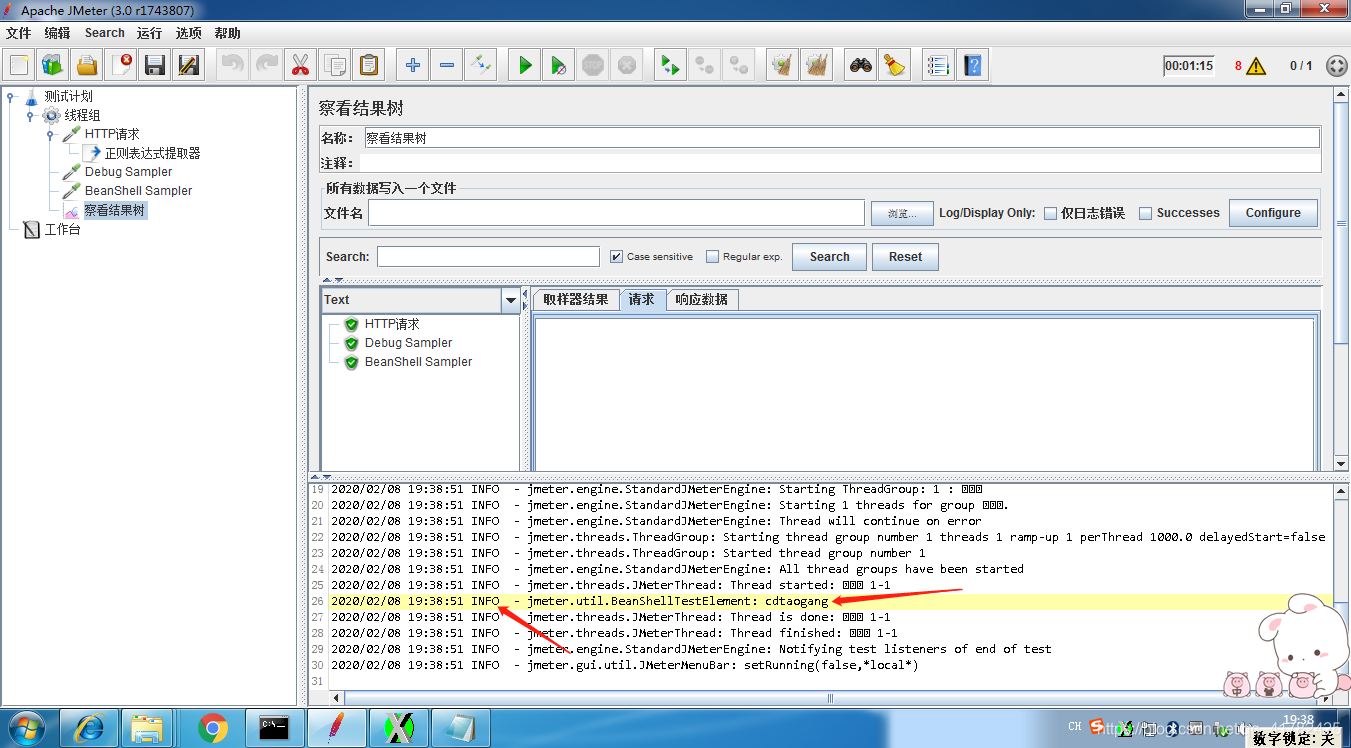This screenshot has width=1351, height=748.
Task: Click the log panel horizontal scrollbar
Action: [828, 698]
